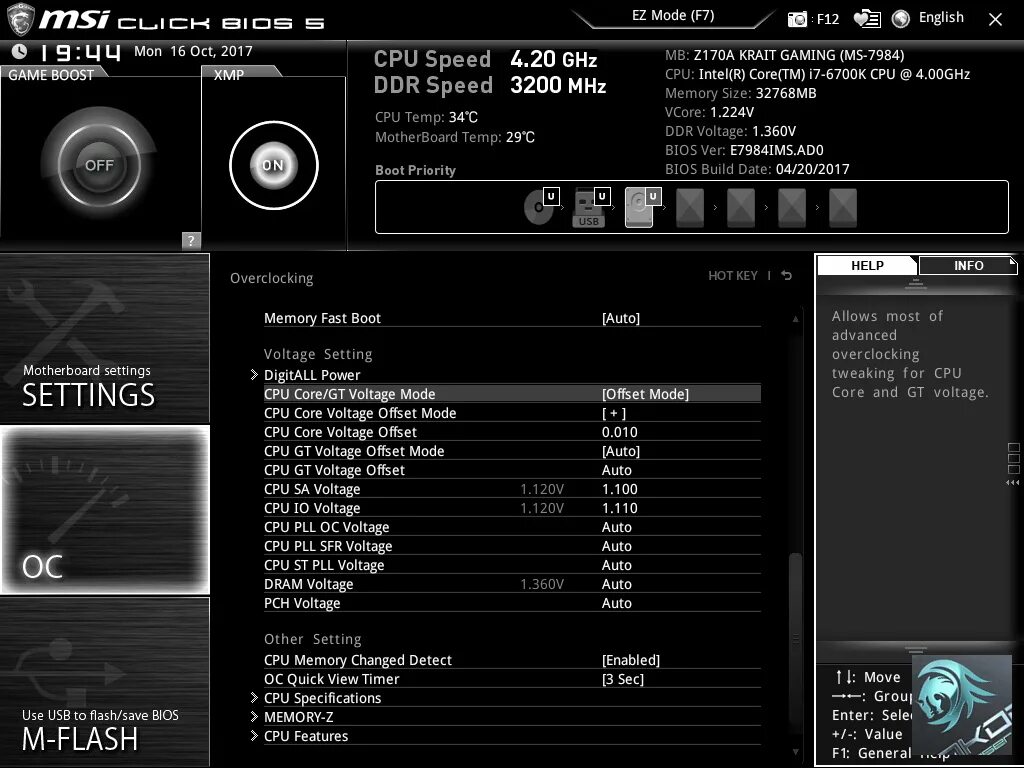Turn on the GAME BOOST knob

pos(99,165)
